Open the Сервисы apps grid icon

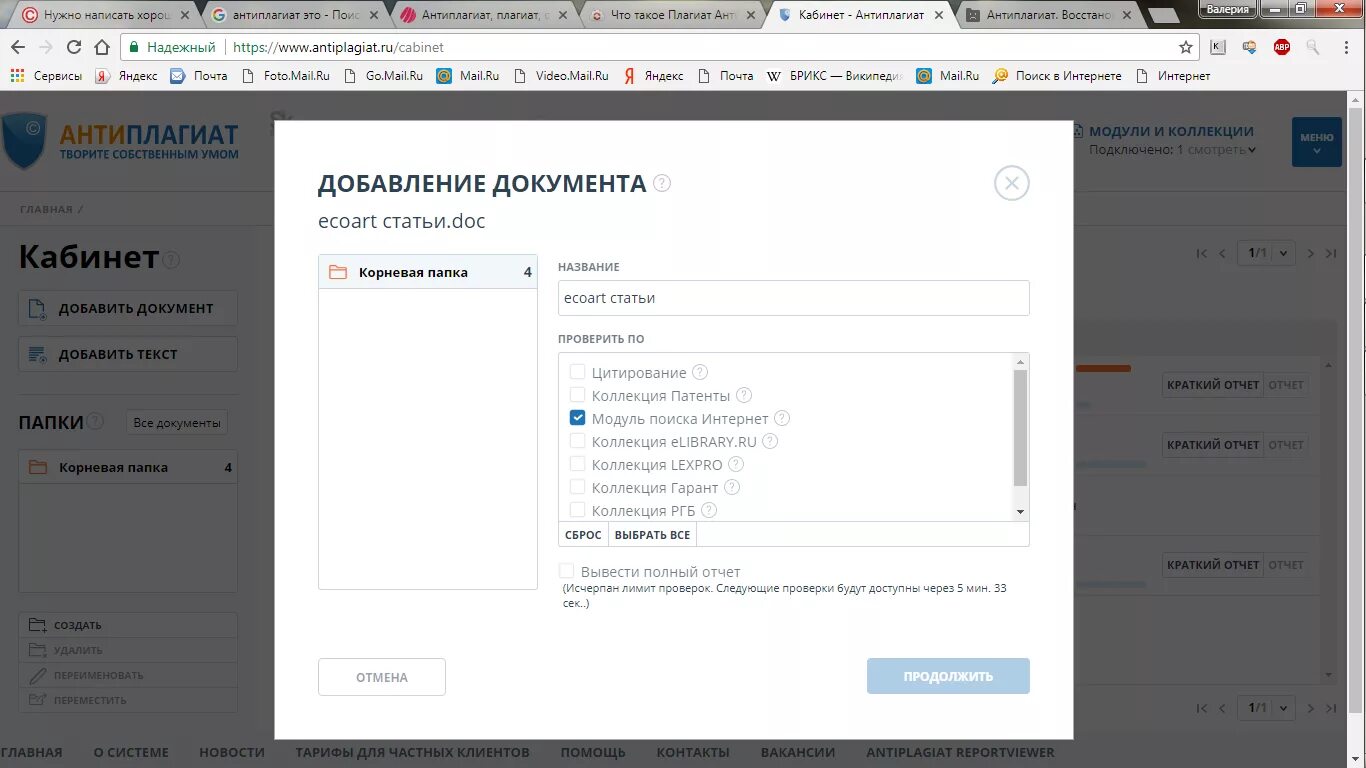(17, 75)
